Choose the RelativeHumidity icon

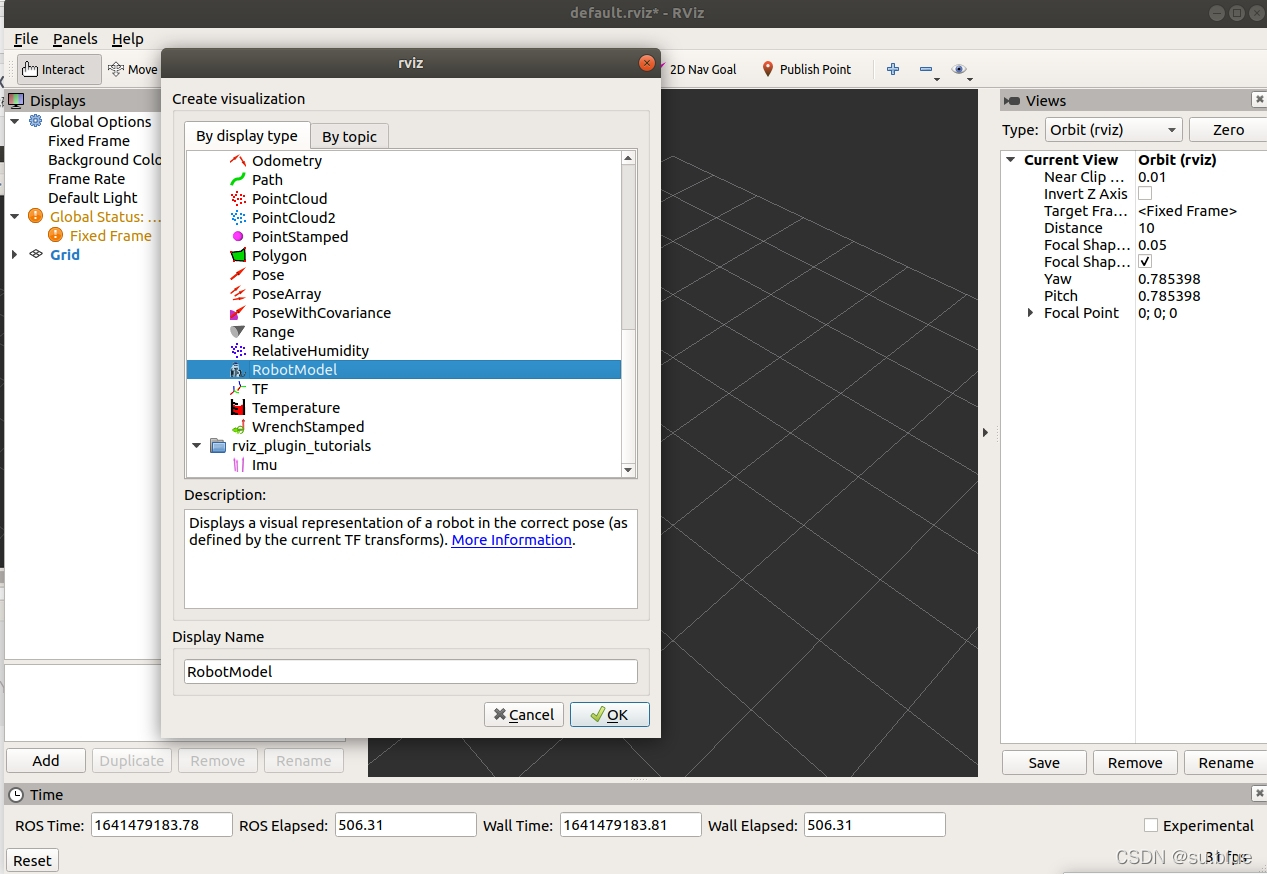238,350
